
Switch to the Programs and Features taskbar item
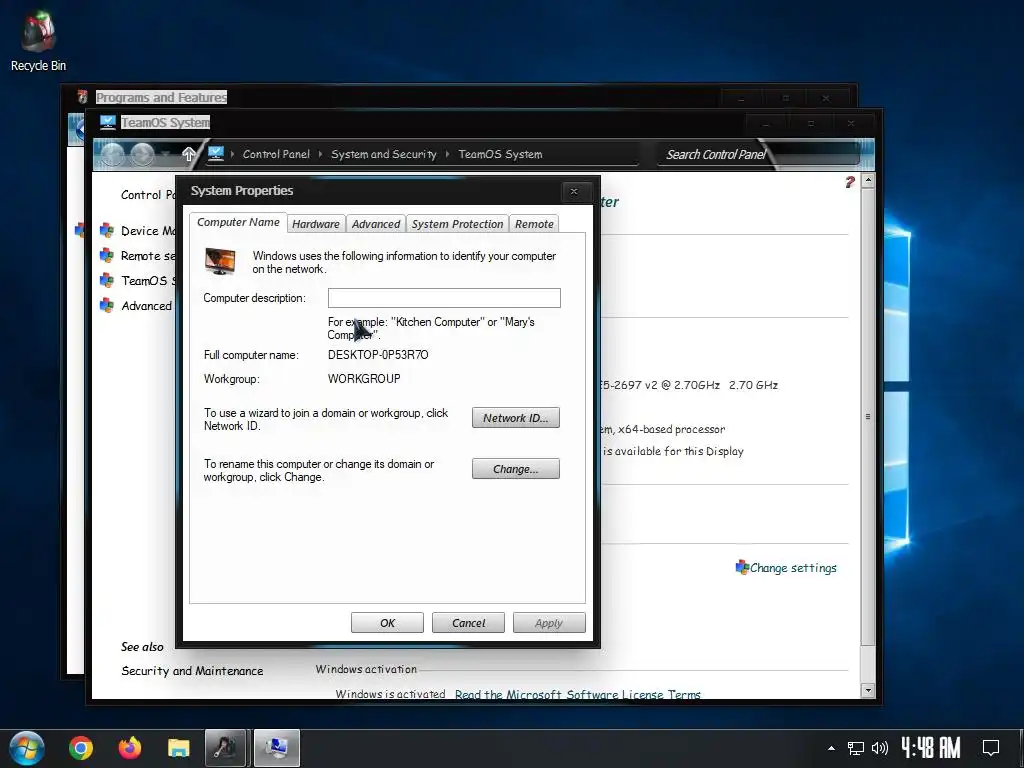[225, 748]
